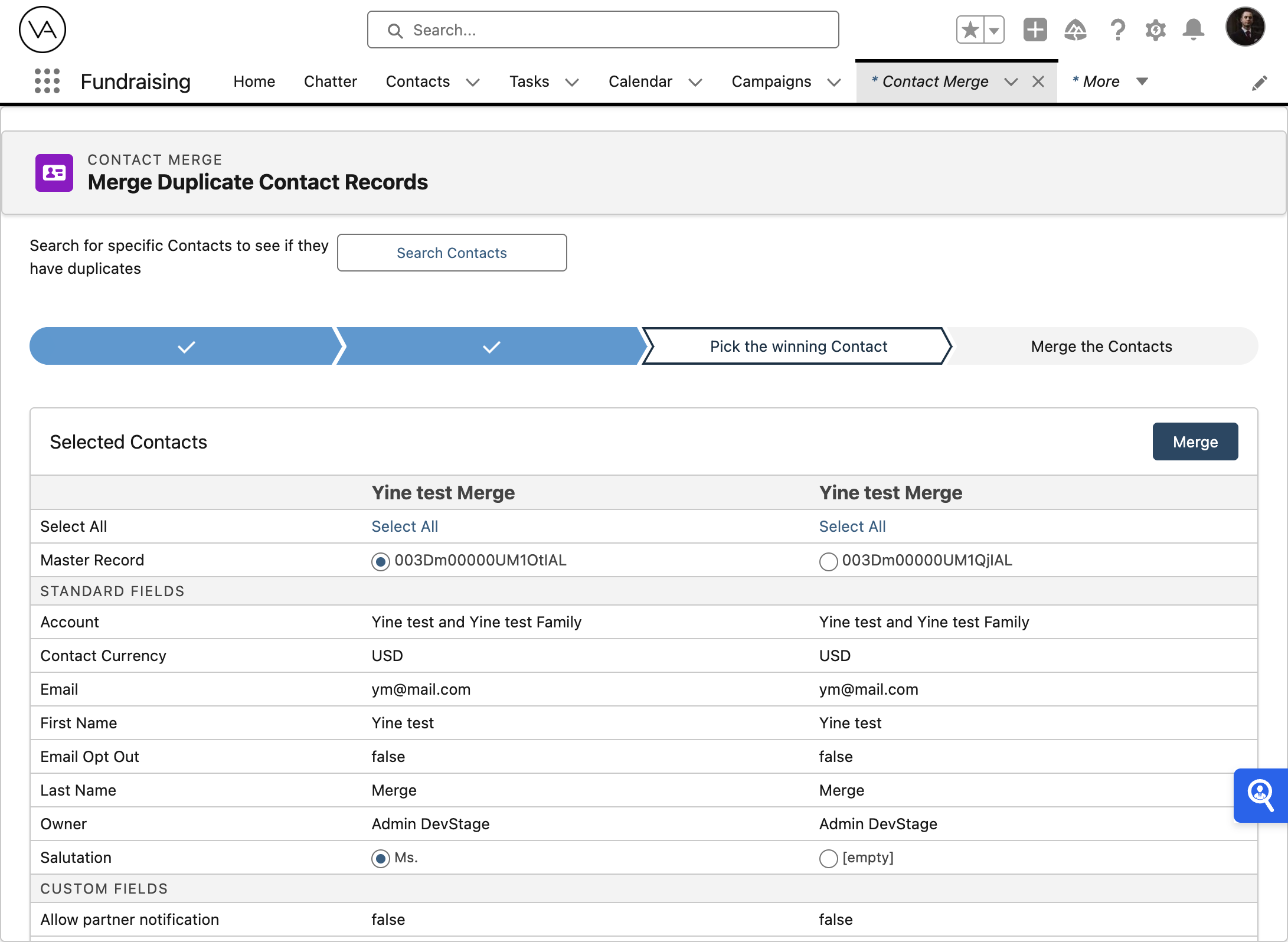Expand the Tasks tab dropdown chevron
The image size is (1288, 942).
(572, 82)
